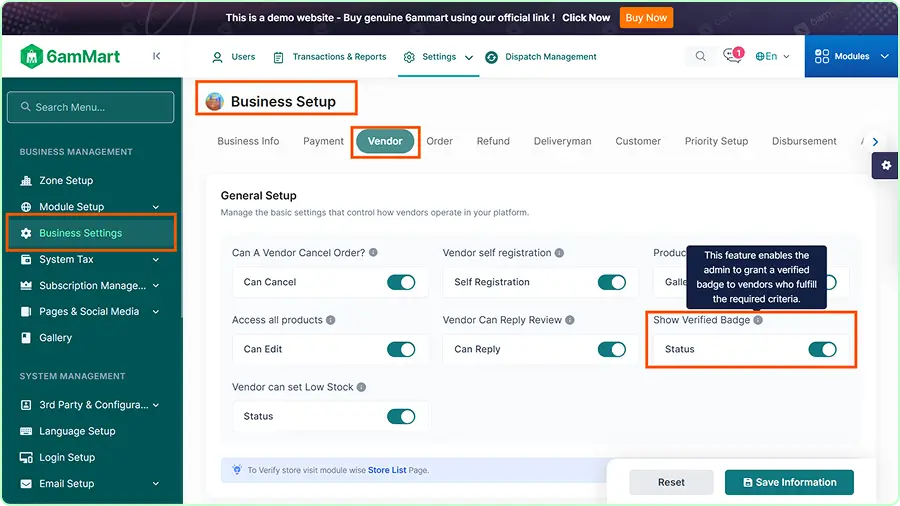Image resolution: width=900 pixels, height=506 pixels.
Task: Click info icon beside Show Verified Badge
Action: coord(758,320)
